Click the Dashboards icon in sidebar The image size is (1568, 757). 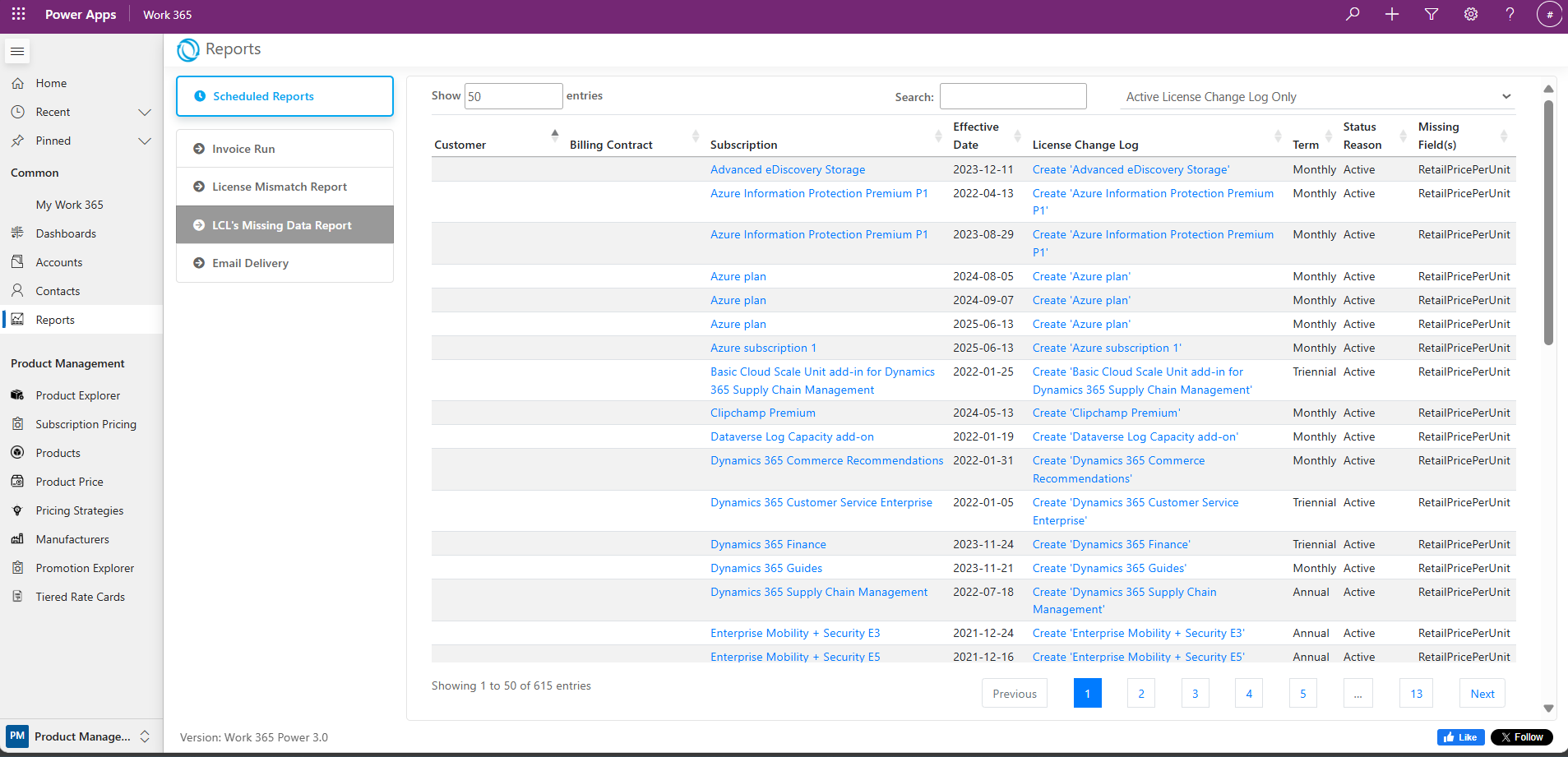tap(17, 233)
